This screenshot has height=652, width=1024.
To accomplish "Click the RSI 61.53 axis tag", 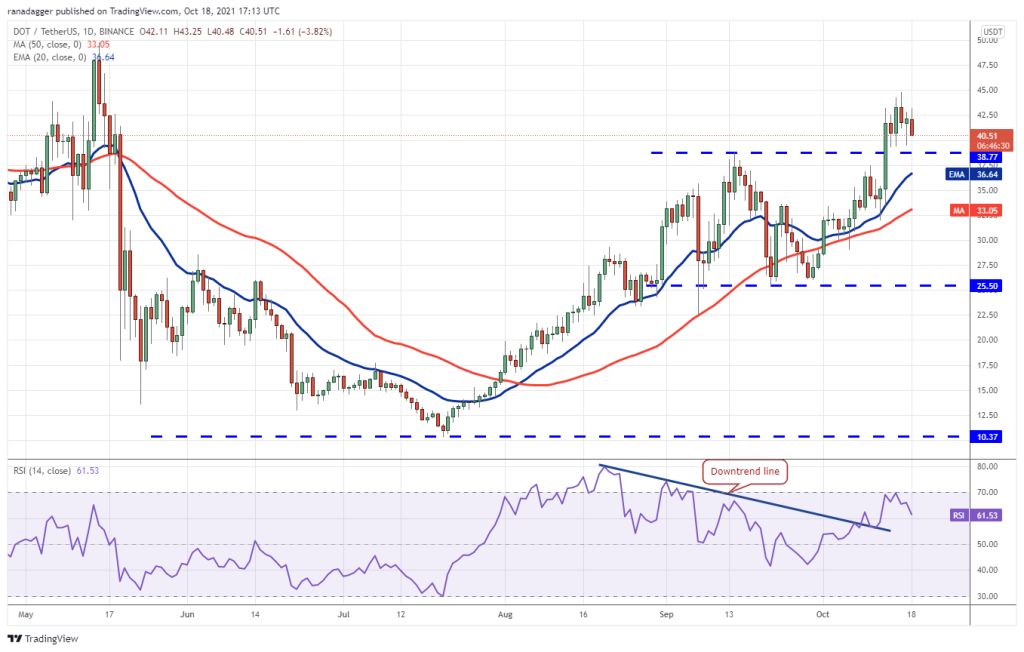I will click(976, 515).
